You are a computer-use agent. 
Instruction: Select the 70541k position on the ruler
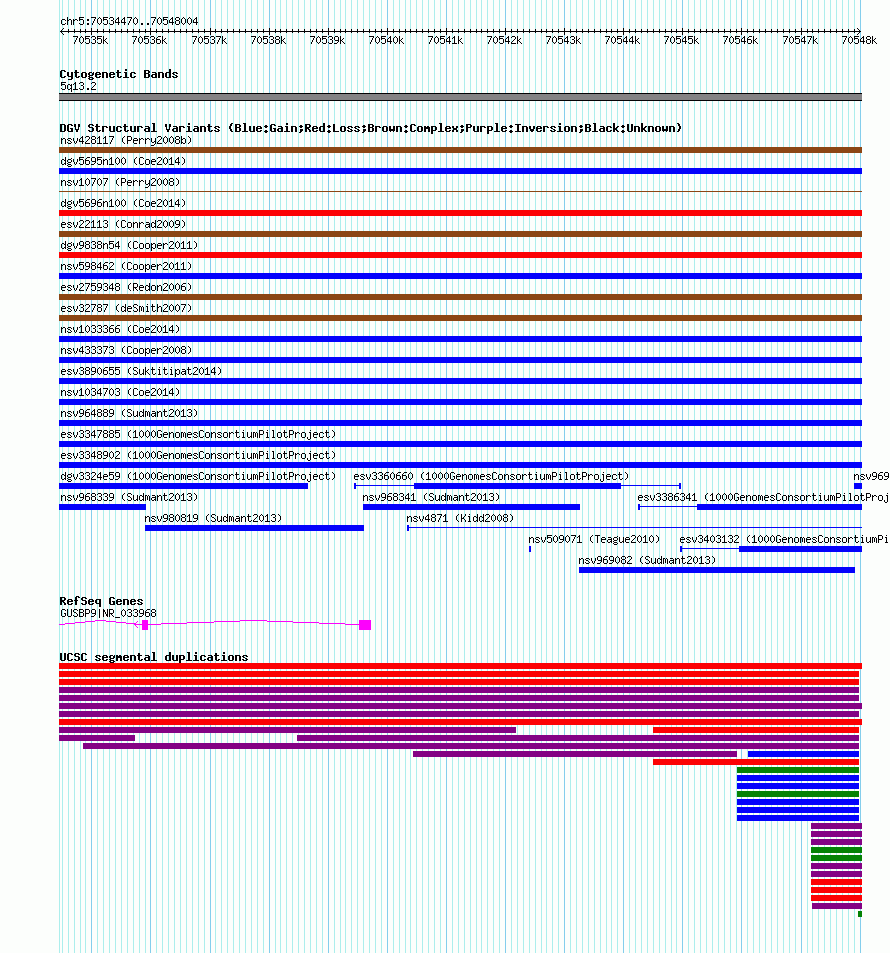coord(445,40)
